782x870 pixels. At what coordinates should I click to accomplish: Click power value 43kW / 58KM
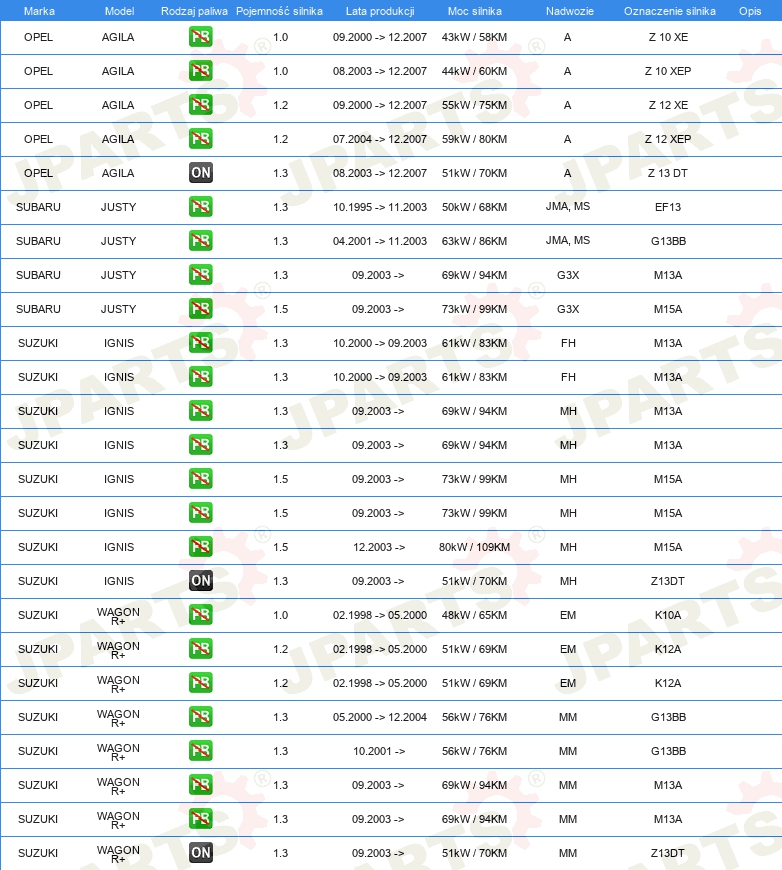click(475, 37)
